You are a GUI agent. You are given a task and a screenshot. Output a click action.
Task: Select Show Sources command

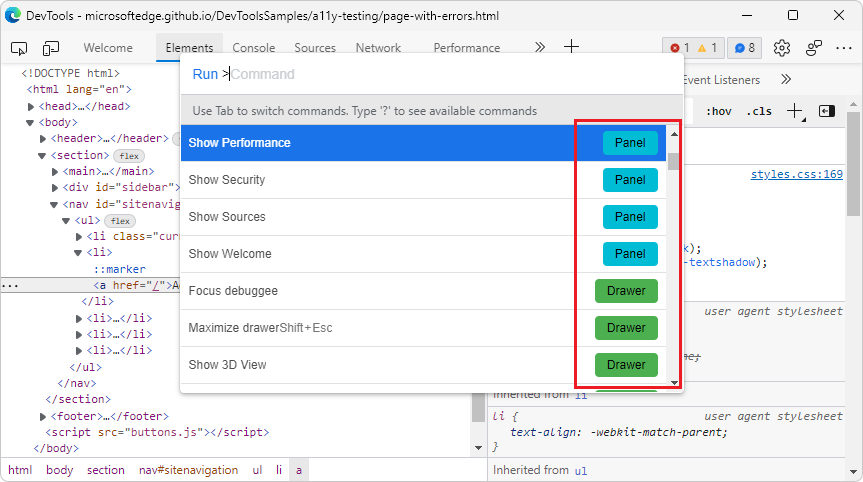tap(423, 217)
